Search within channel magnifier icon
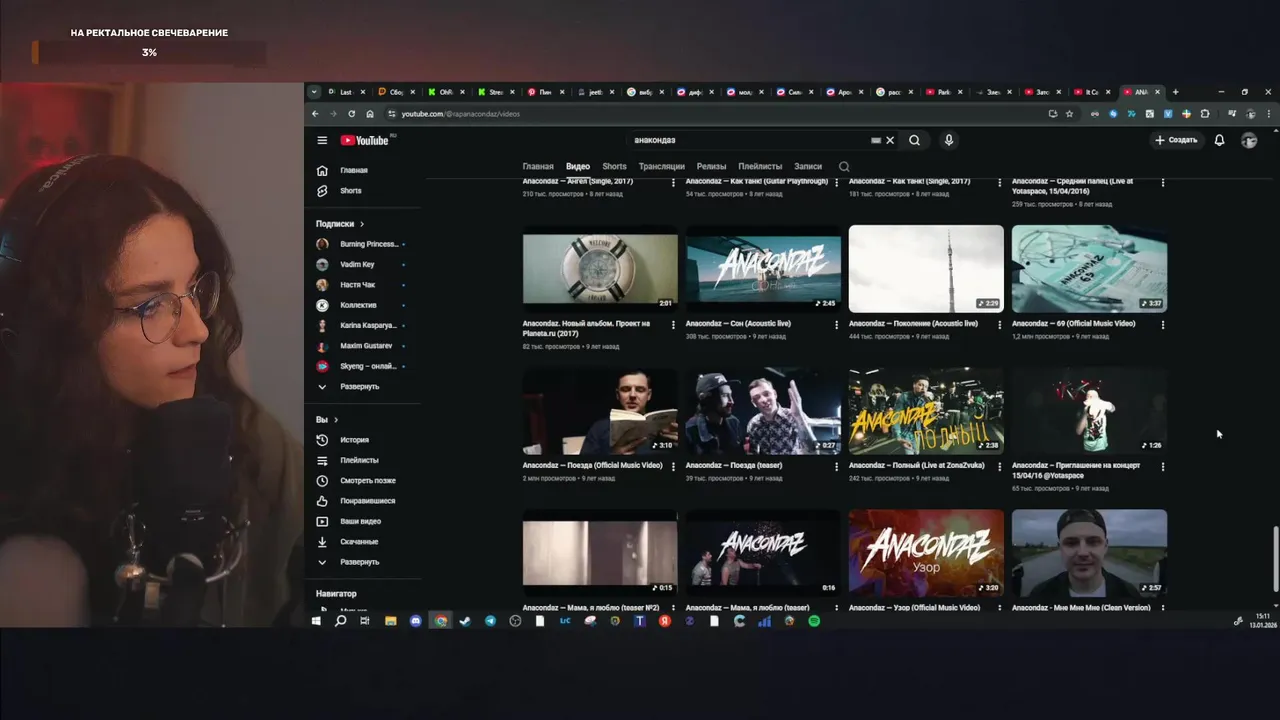This screenshot has height=720, width=1280. pyautogui.click(x=844, y=166)
